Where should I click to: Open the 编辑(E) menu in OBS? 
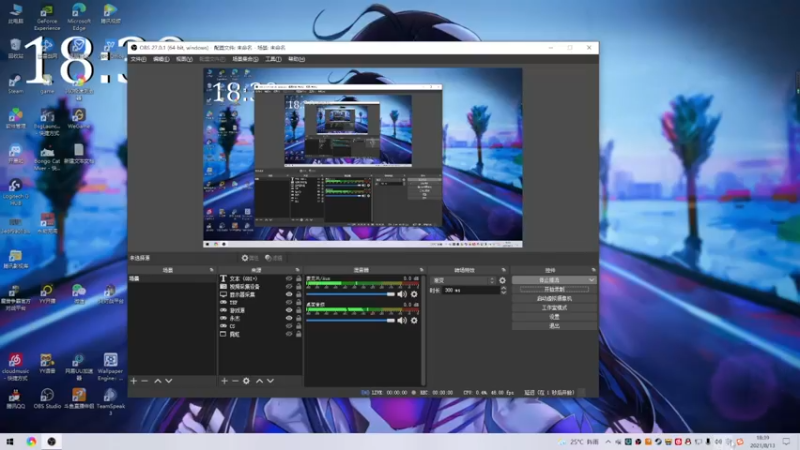tap(161, 59)
